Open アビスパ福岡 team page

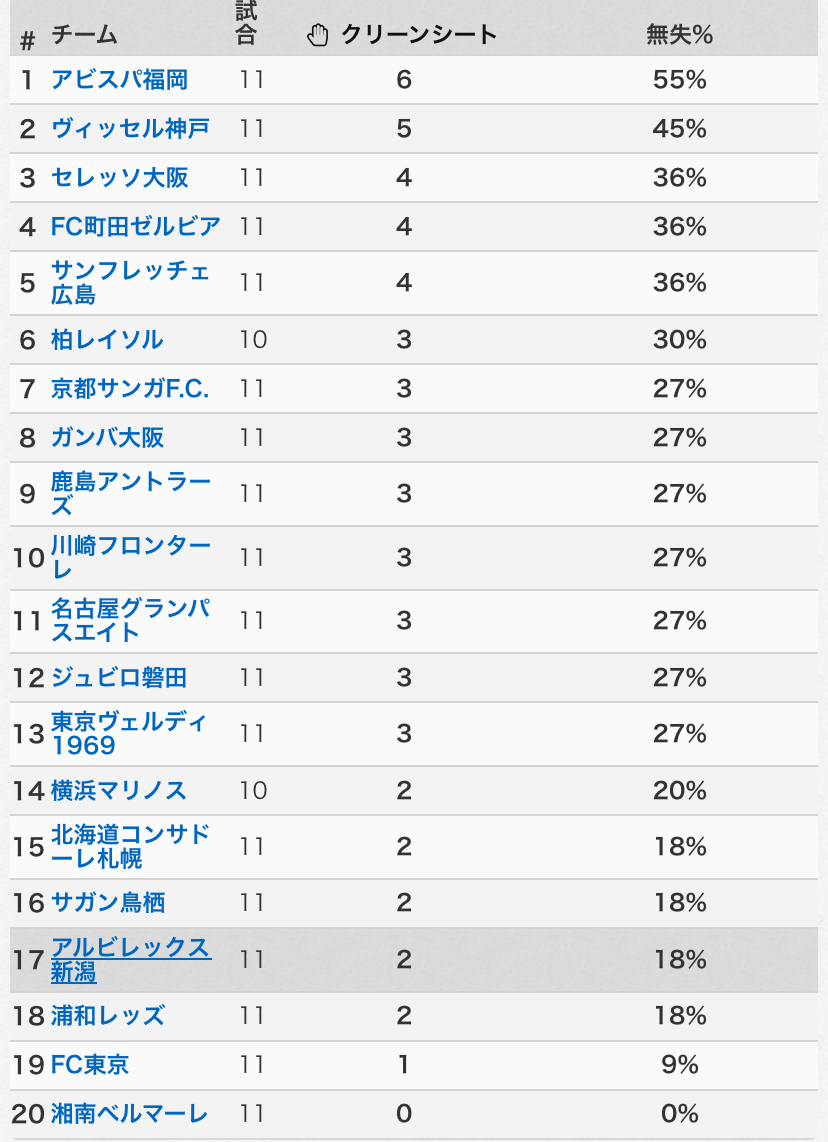[119, 79]
